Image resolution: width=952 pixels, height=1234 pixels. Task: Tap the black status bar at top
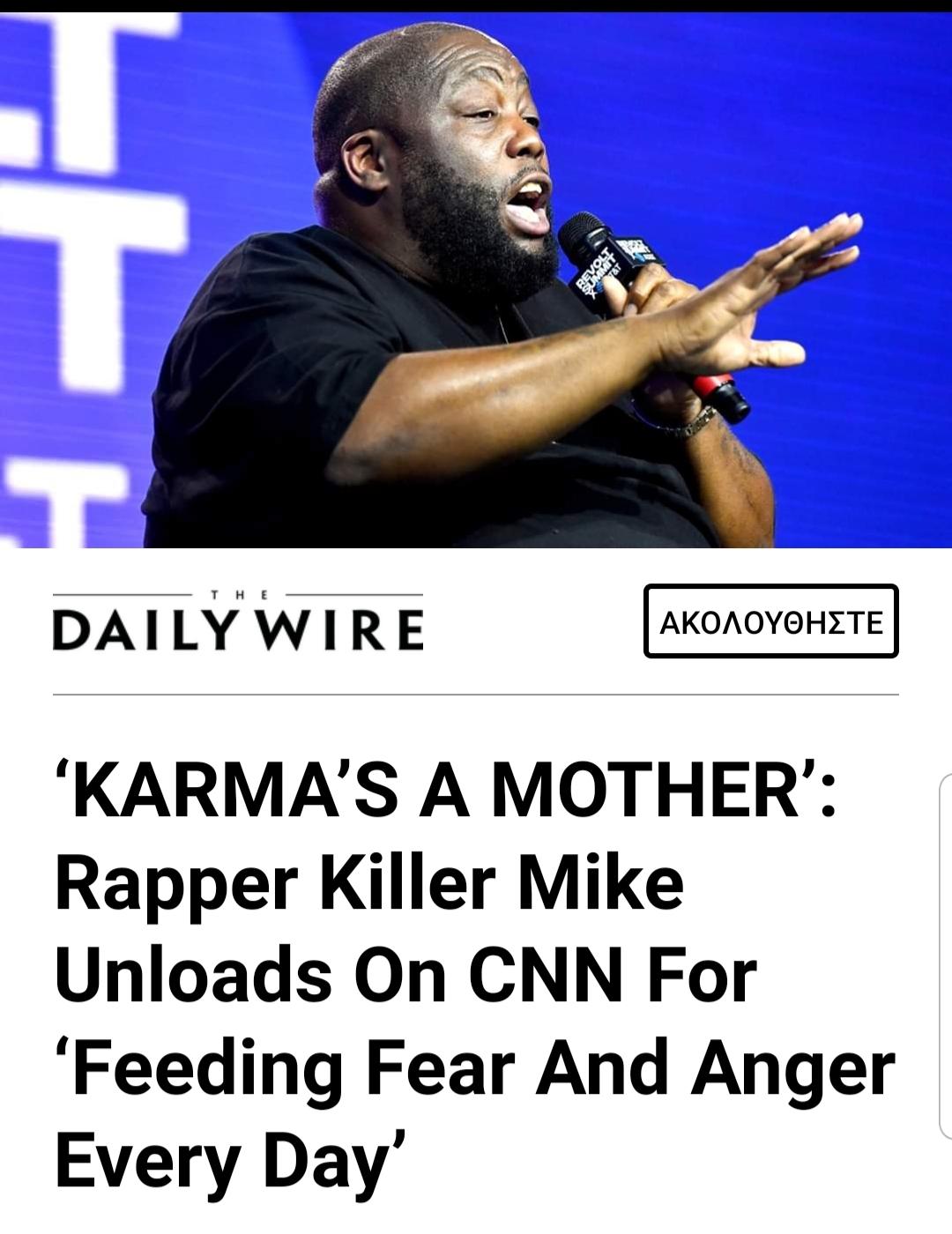tap(476, 6)
